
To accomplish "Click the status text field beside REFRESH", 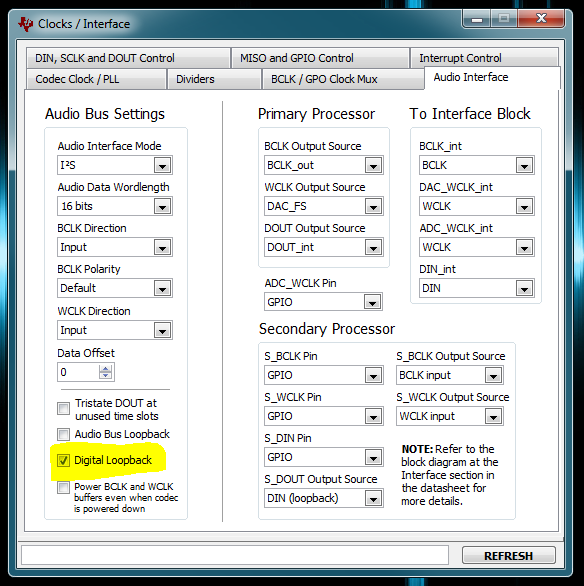I will pos(235,555).
